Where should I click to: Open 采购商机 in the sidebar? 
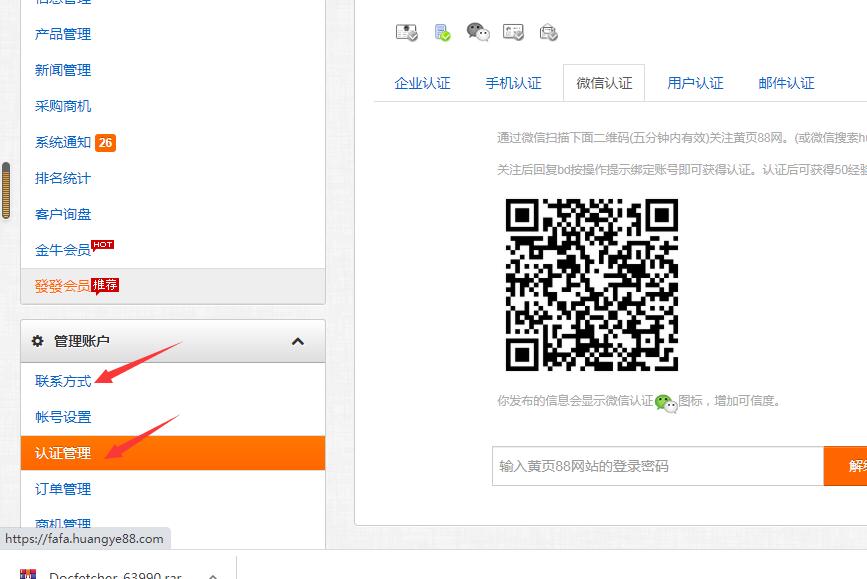pos(63,106)
